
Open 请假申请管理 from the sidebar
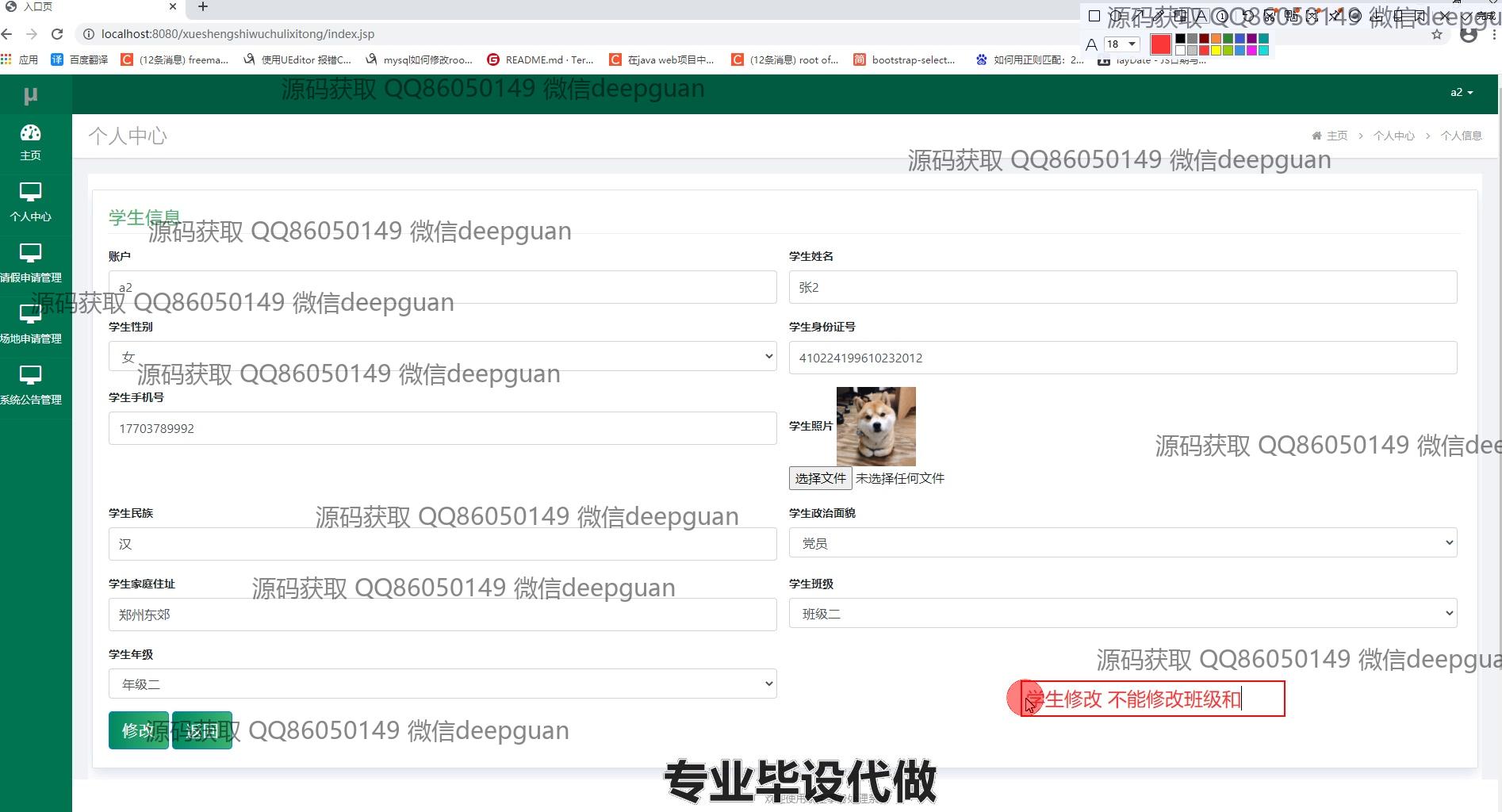(31, 263)
